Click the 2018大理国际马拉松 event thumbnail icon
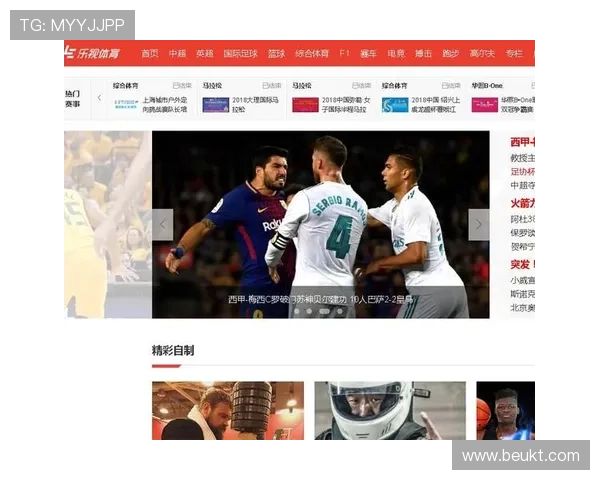This screenshot has width=600, height=480. click(x=215, y=104)
